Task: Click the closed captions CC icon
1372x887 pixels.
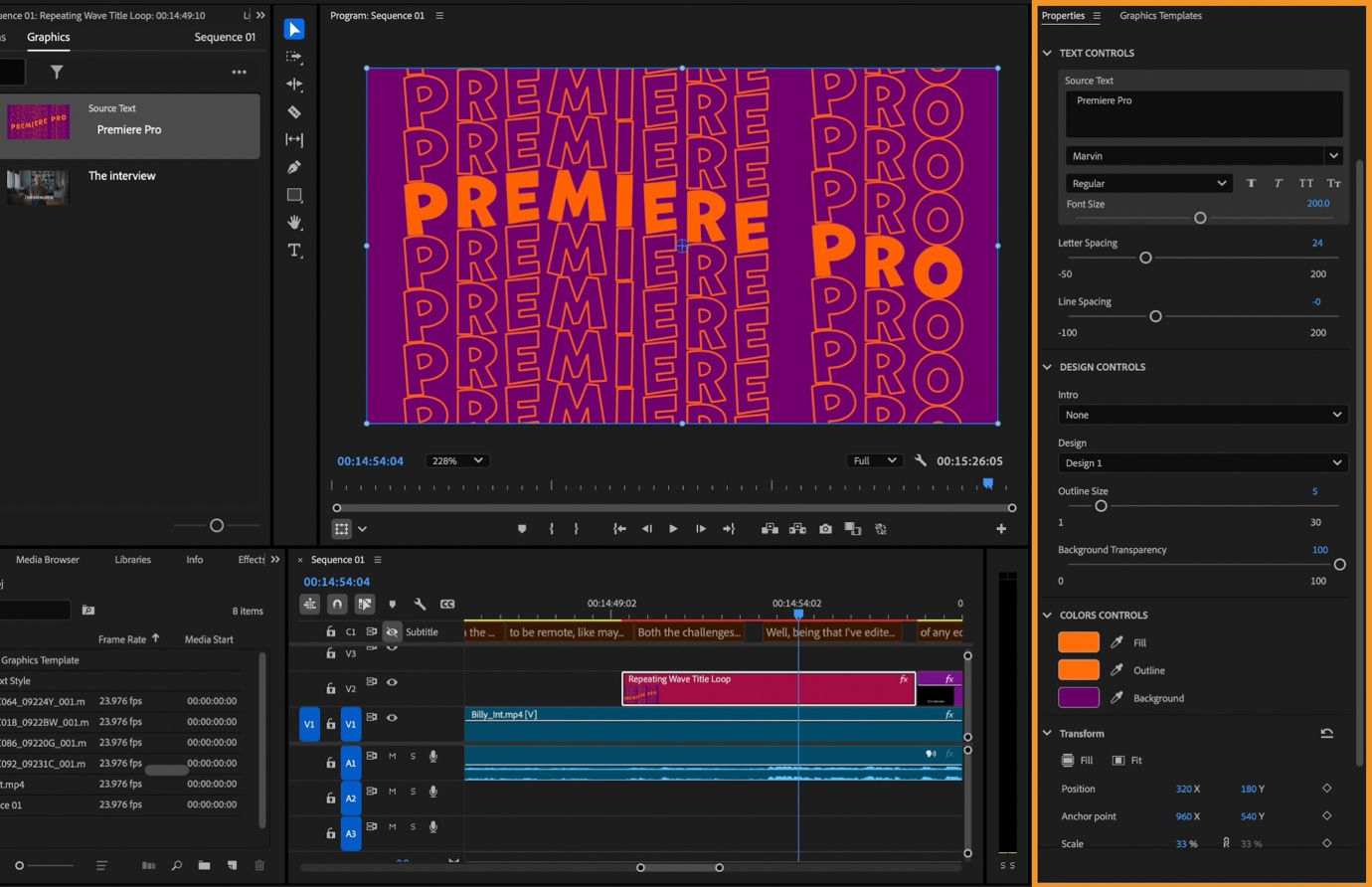Action: tap(447, 604)
